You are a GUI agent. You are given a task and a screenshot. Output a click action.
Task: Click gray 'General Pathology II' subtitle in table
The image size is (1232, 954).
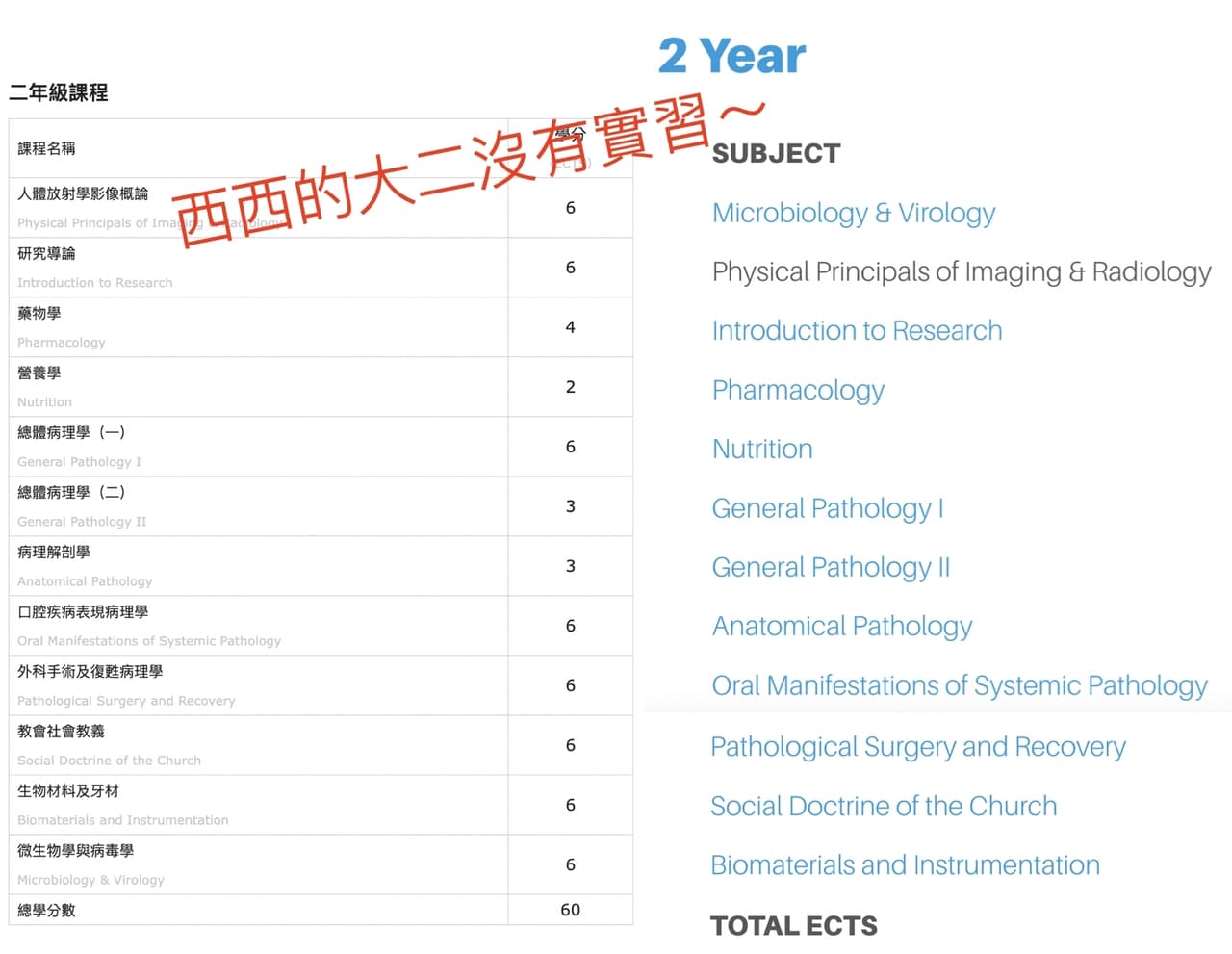[82, 522]
